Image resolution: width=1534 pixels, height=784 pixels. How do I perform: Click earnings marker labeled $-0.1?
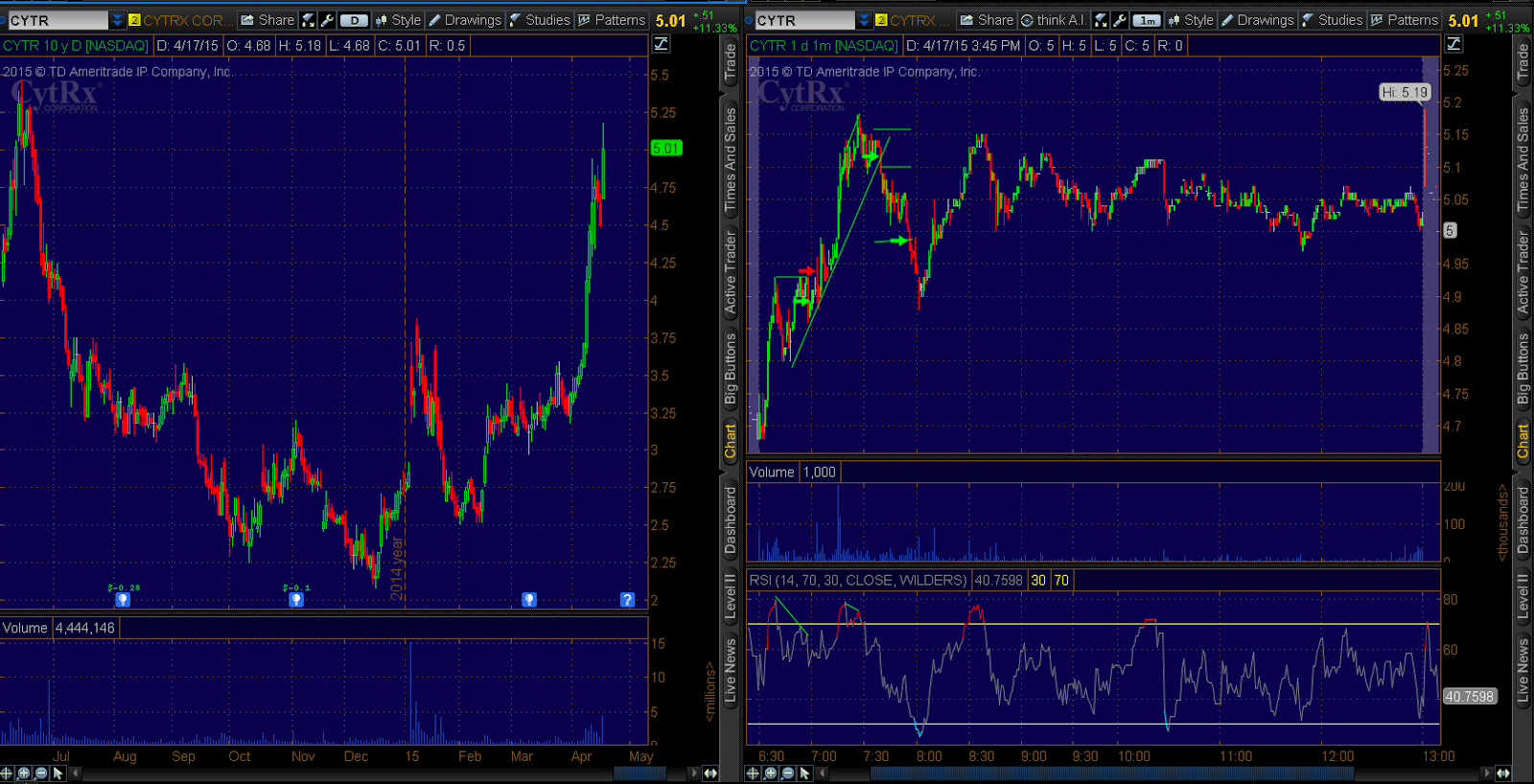pos(296,600)
